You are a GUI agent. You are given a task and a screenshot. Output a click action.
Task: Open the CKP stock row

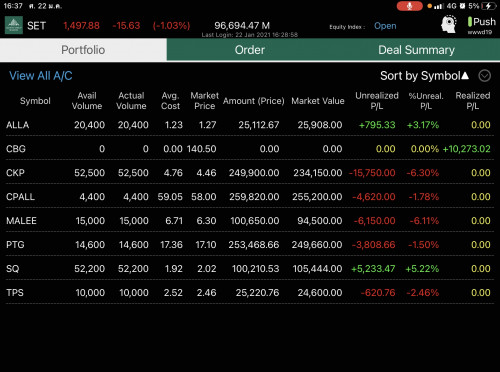click(x=250, y=173)
